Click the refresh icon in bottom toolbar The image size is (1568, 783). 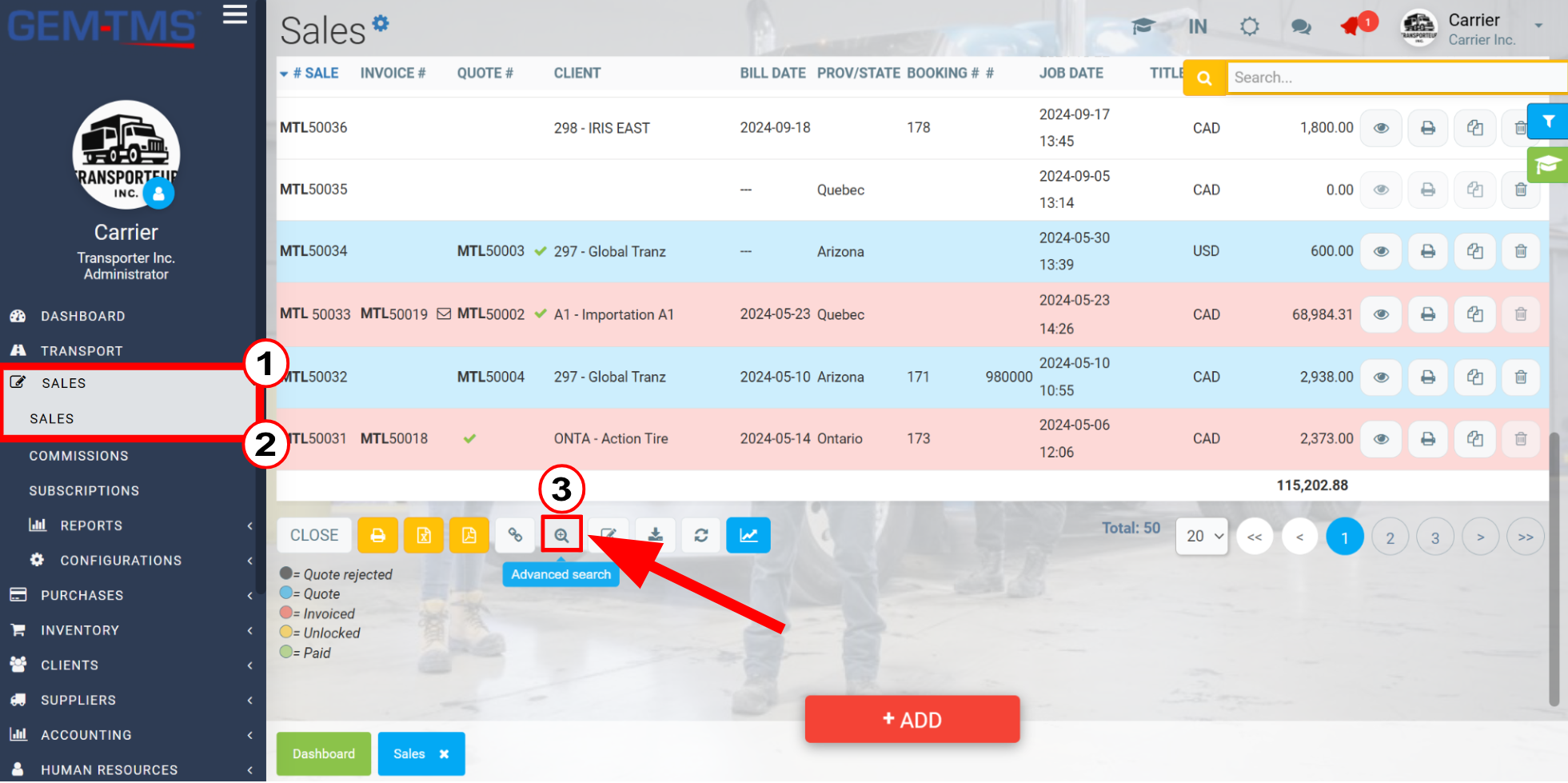(x=701, y=535)
